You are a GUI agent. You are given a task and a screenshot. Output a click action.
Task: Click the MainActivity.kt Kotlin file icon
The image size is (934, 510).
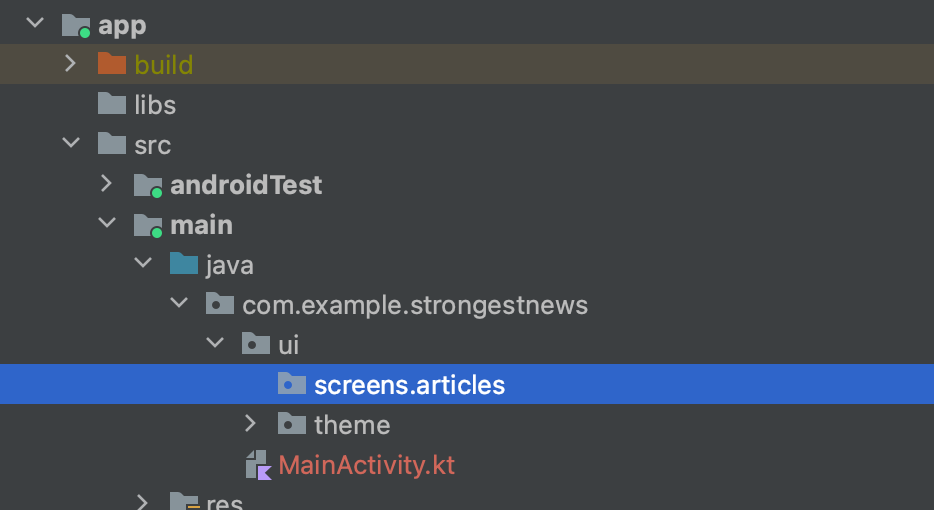259,465
